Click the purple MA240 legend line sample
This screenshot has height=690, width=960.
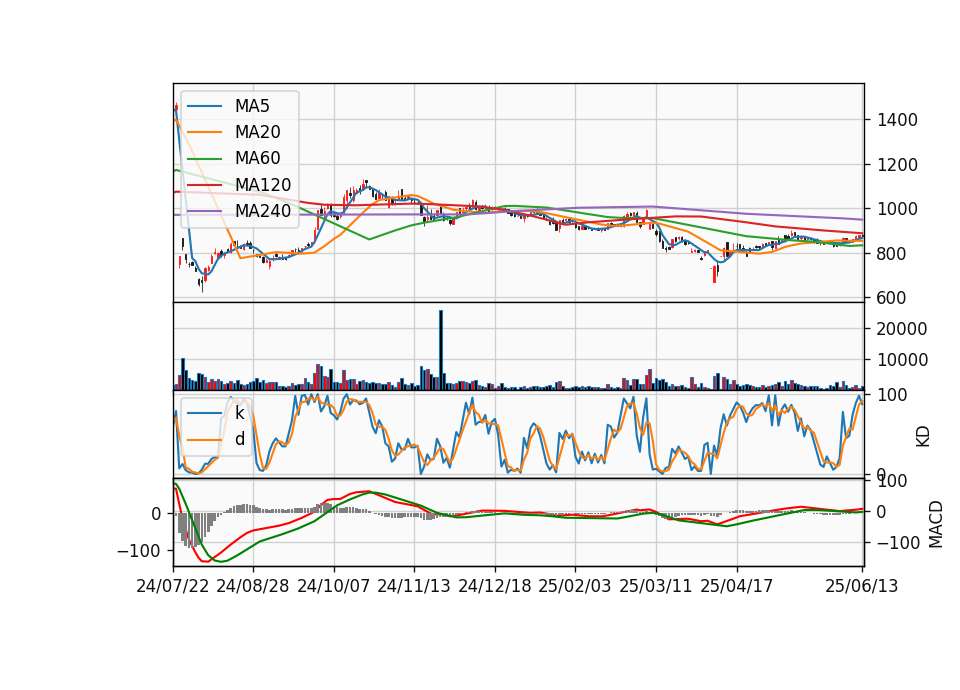point(204,211)
